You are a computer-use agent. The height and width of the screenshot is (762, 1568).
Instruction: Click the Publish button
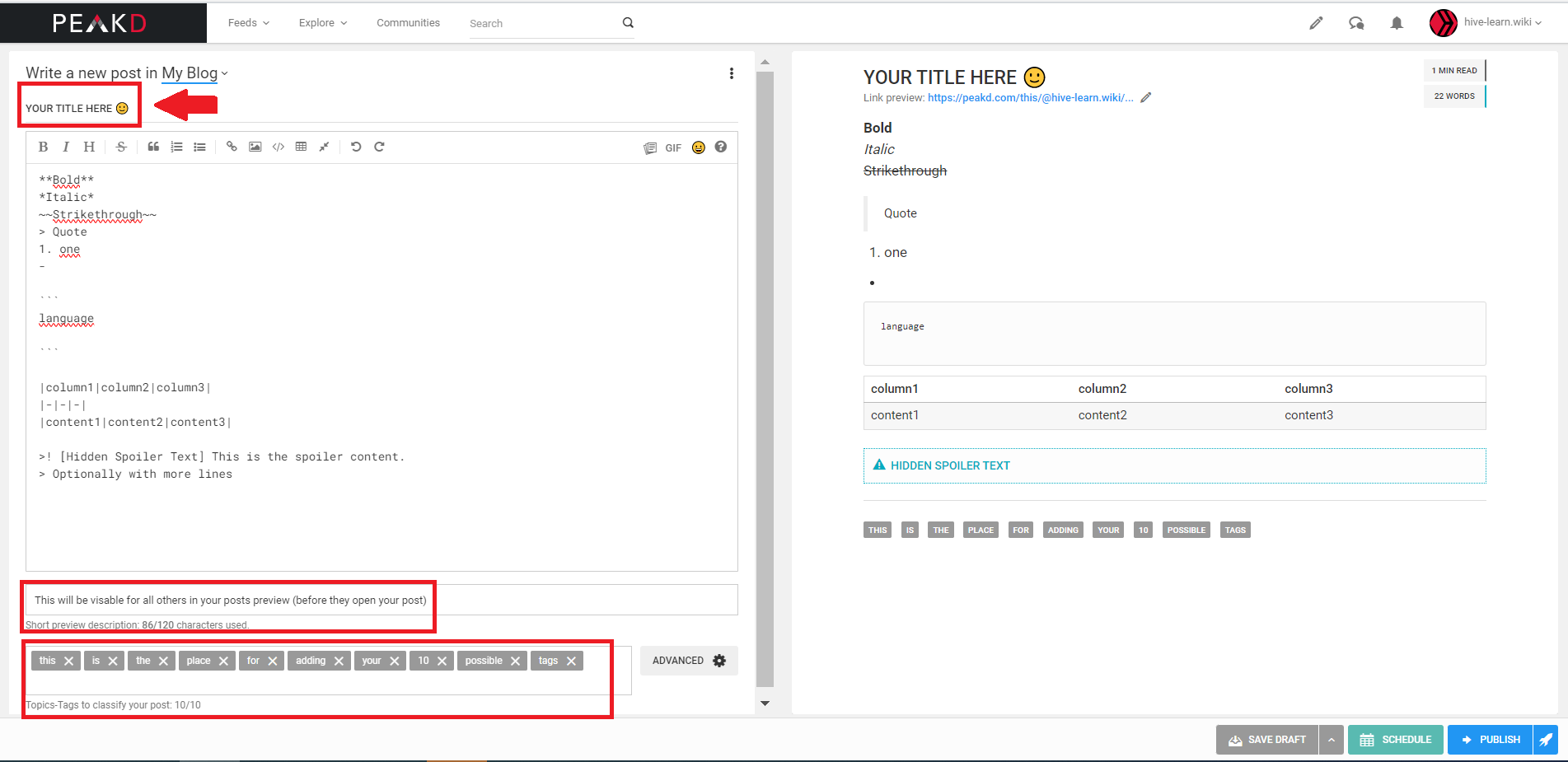[x=1491, y=740]
